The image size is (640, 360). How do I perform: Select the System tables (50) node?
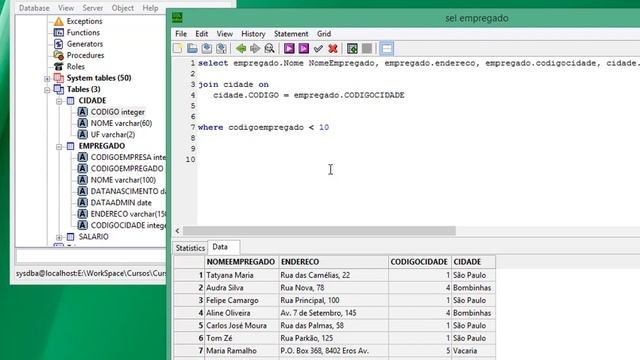99,78
